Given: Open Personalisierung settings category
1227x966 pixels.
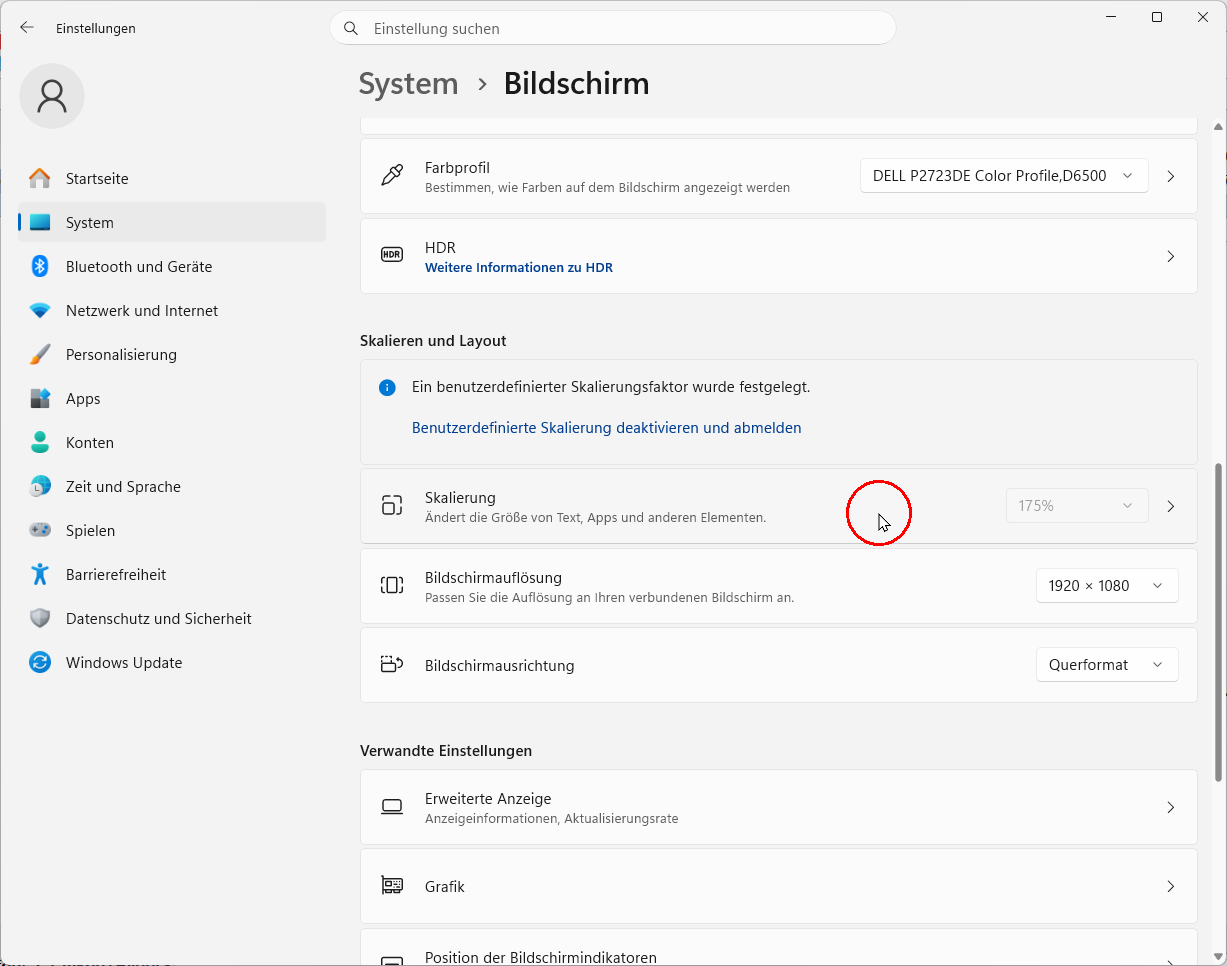Looking at the screenshot, I should coord(172,355).
